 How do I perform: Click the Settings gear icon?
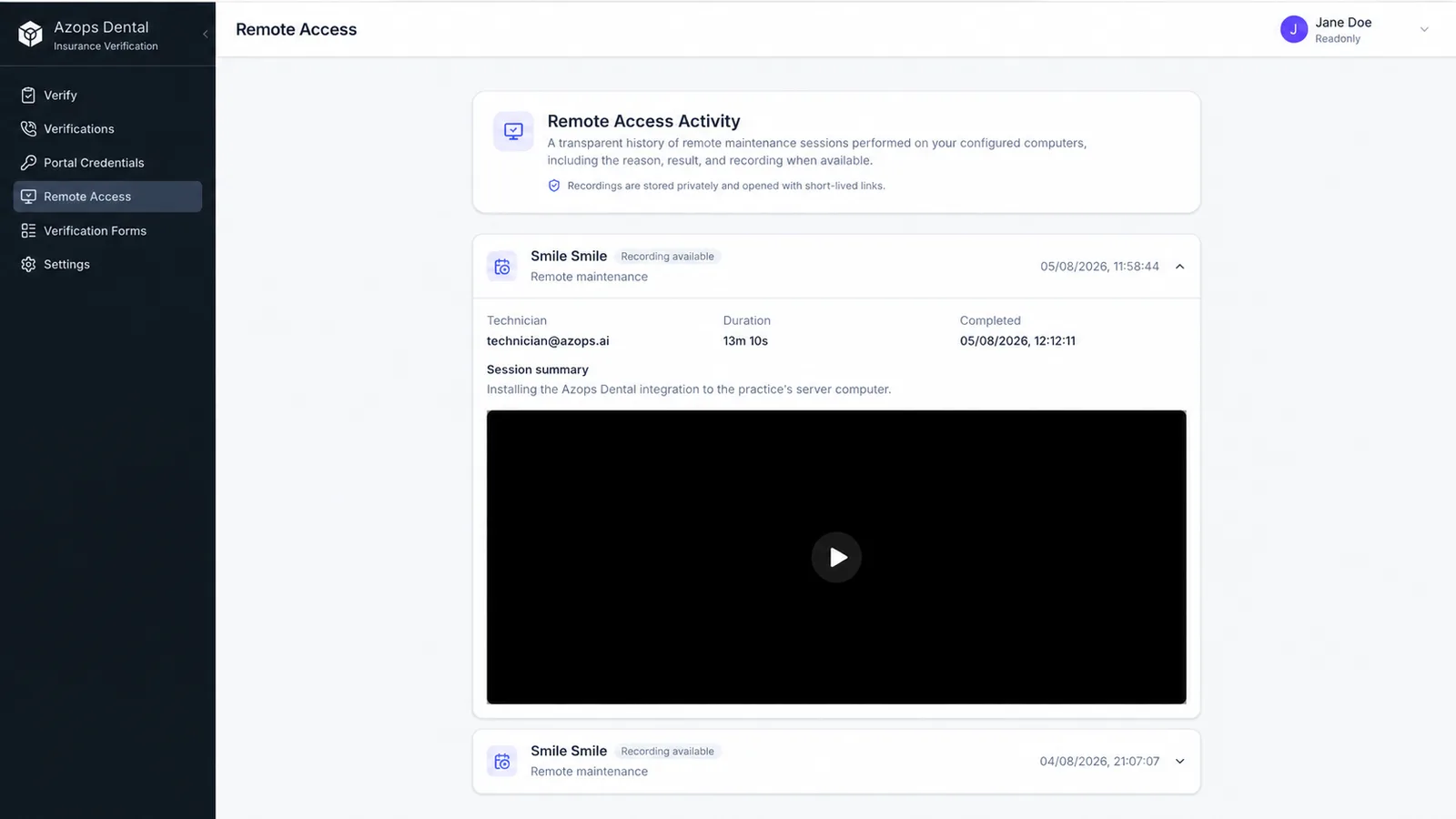28,264
